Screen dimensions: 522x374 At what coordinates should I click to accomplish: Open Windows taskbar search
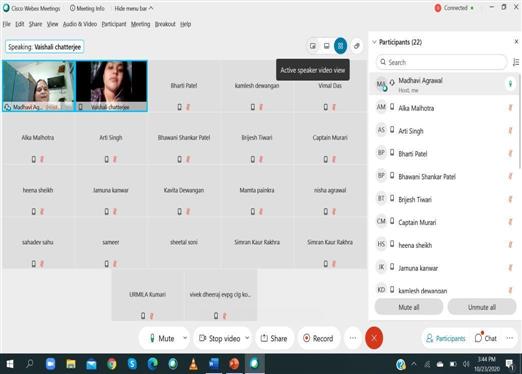(x=29, y=364)
